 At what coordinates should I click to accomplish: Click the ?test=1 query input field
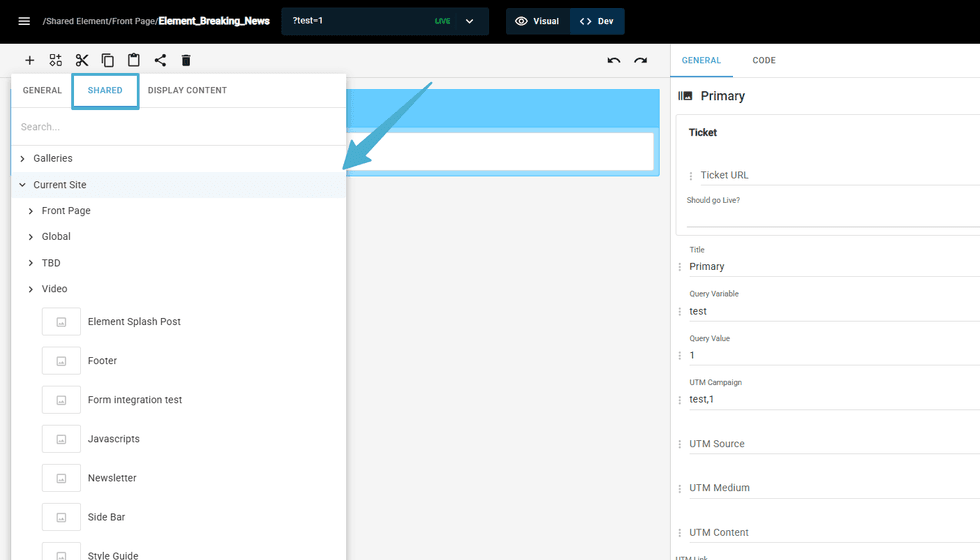[x=359, y=21]
